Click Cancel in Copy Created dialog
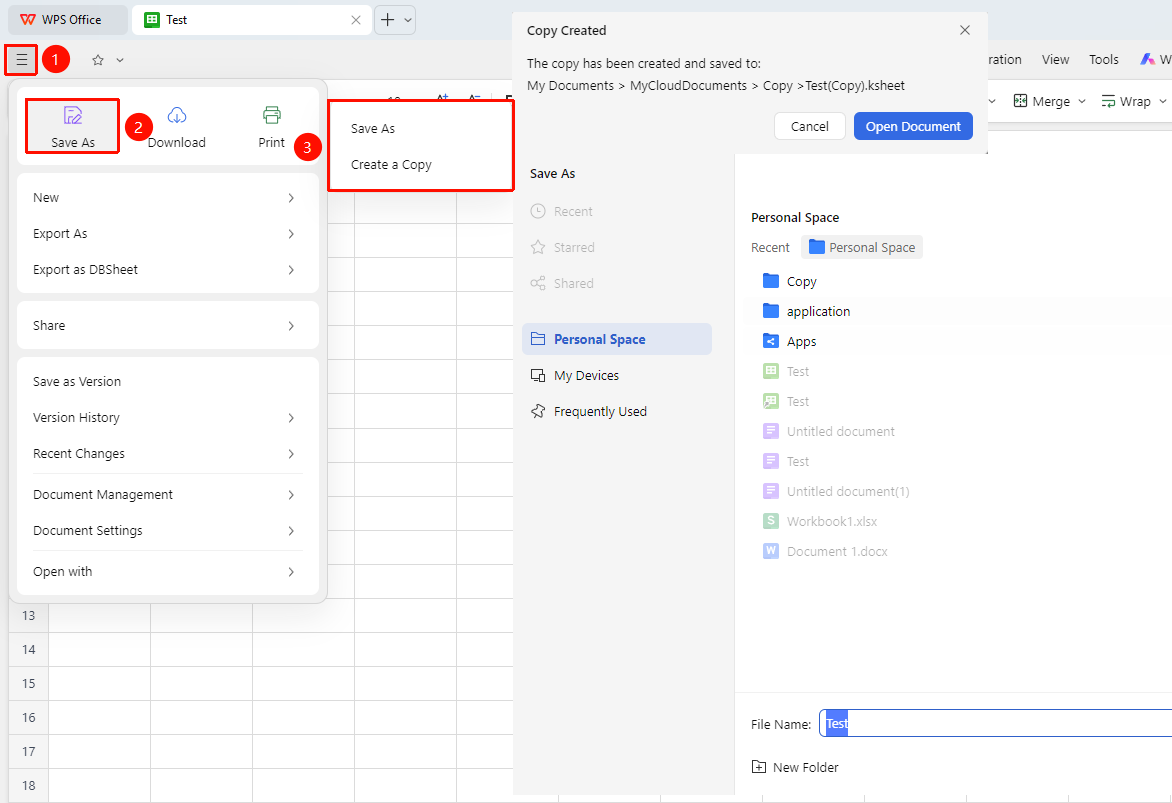The image size is (1172, 803). pyautogui.click(x=809, y=126)
